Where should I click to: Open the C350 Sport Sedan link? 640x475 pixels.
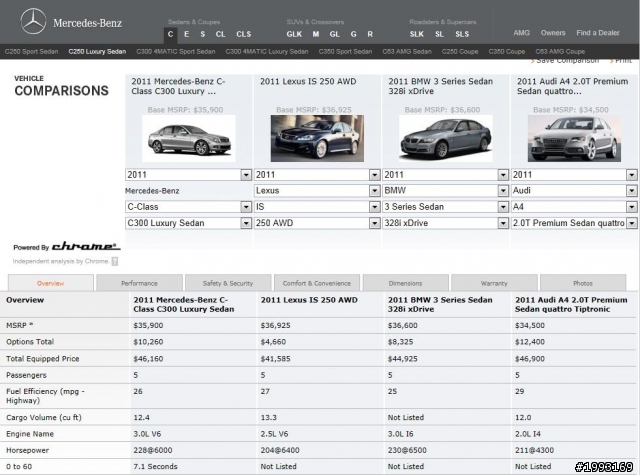coord(345,51)
